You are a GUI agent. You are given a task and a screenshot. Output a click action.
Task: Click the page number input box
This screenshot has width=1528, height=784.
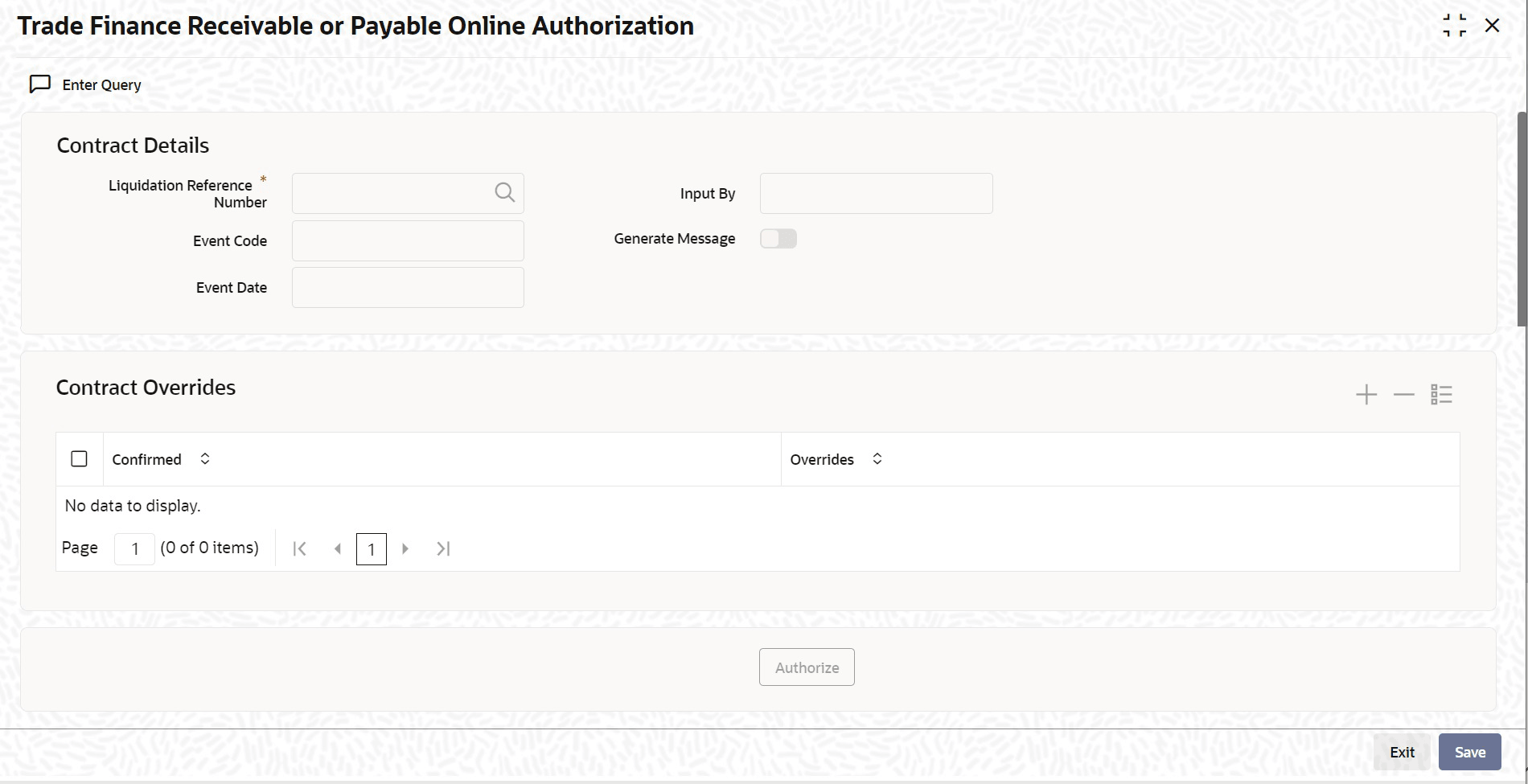pyautogui.click(x=134, y=548)
